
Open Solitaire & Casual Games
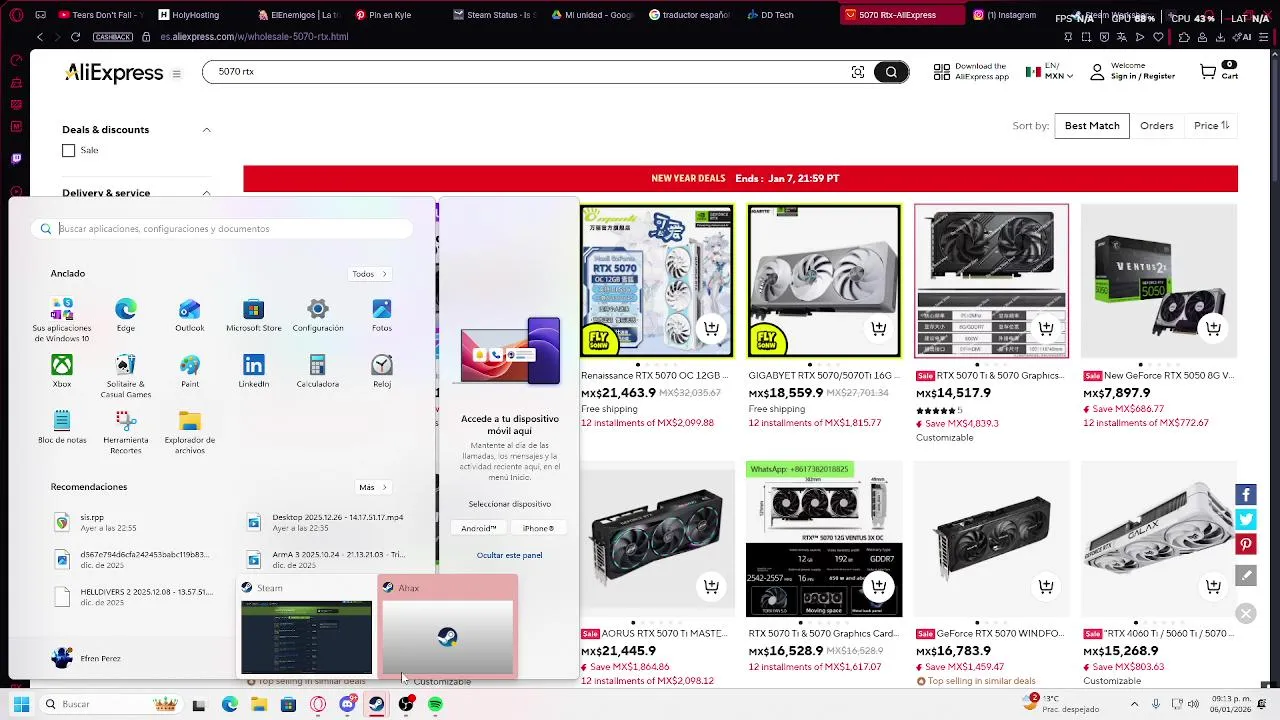click(x=126, y=376)
